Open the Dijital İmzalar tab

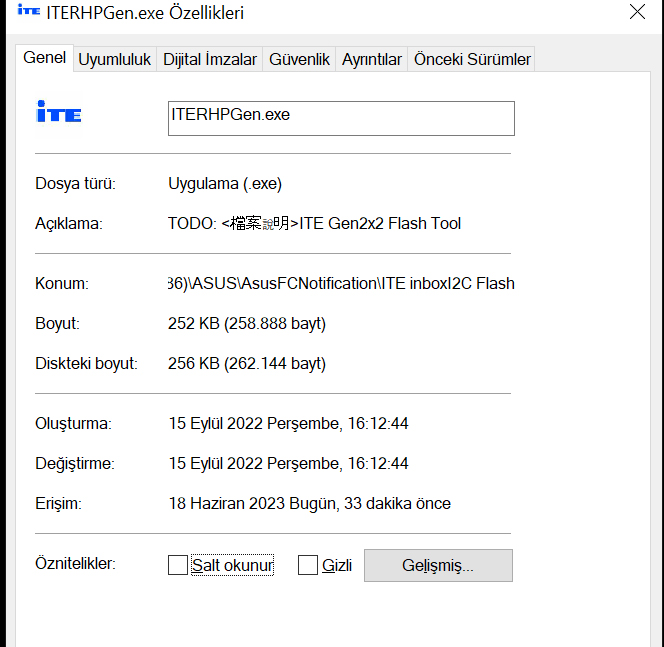(x=210, y=59)
